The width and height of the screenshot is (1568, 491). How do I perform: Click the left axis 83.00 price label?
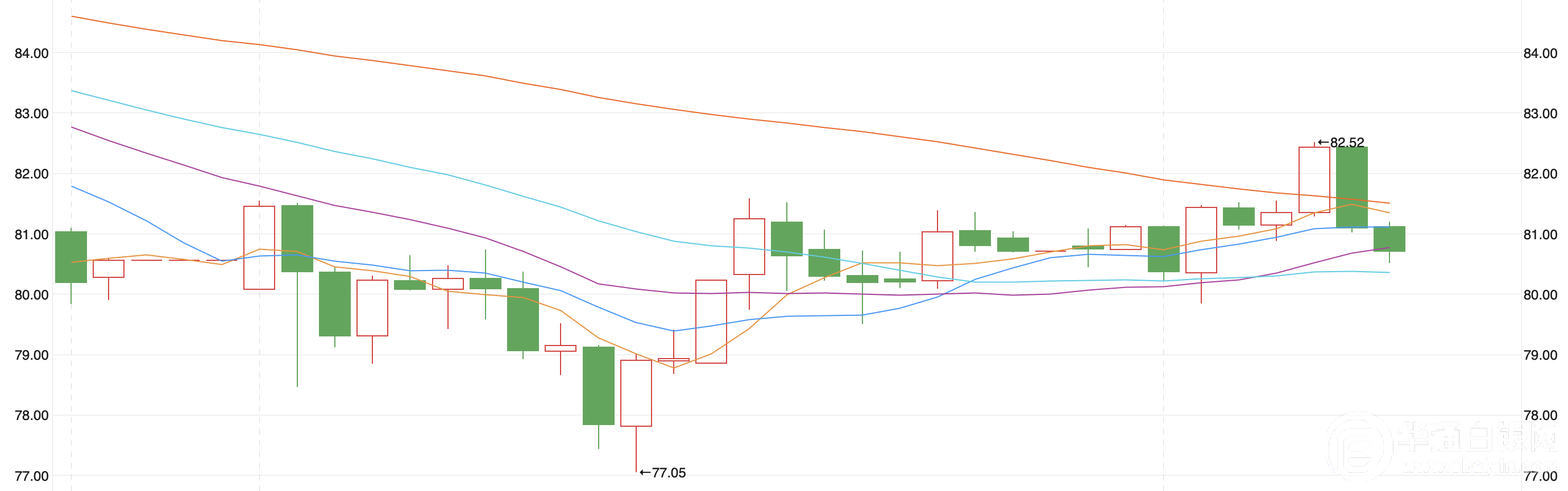click(32, 114)
